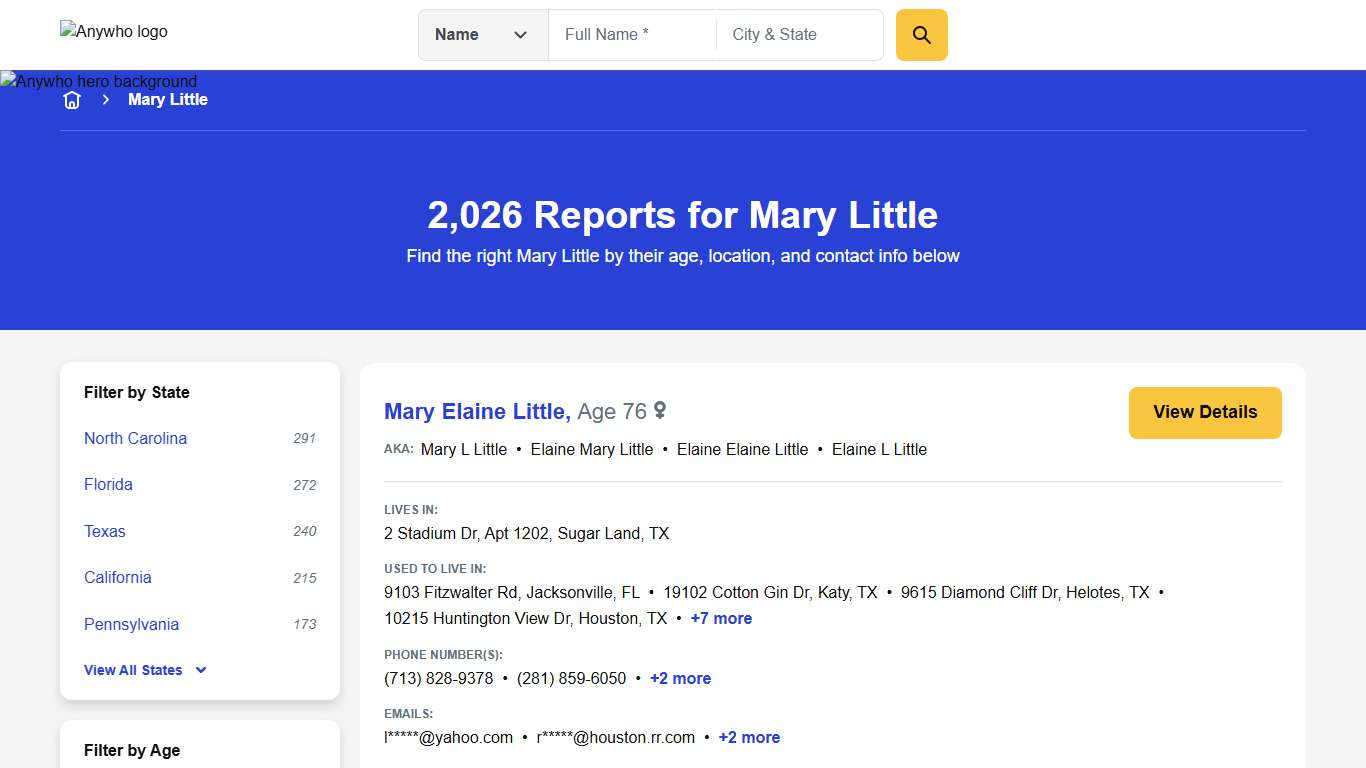Click the View Details button

point(1204,412)
